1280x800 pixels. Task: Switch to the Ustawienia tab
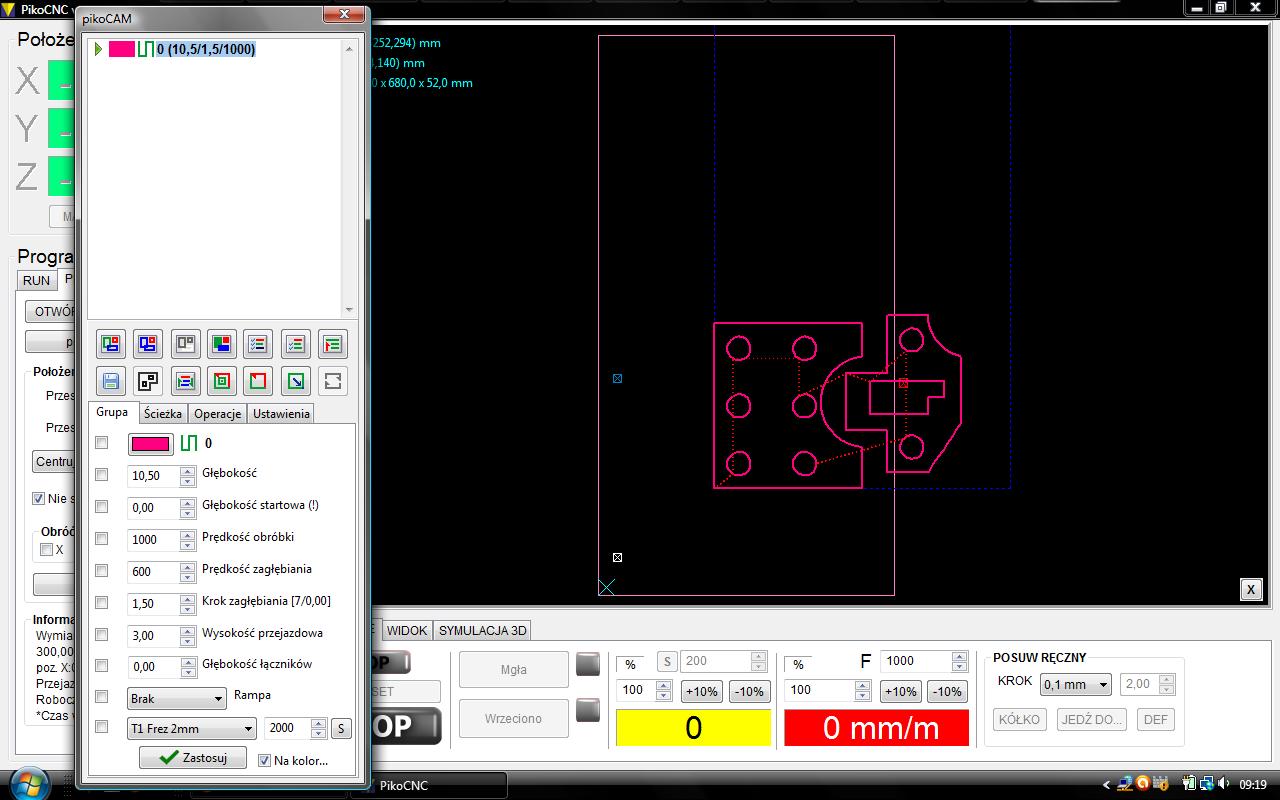pyautogui.click(x=281, y=414)
